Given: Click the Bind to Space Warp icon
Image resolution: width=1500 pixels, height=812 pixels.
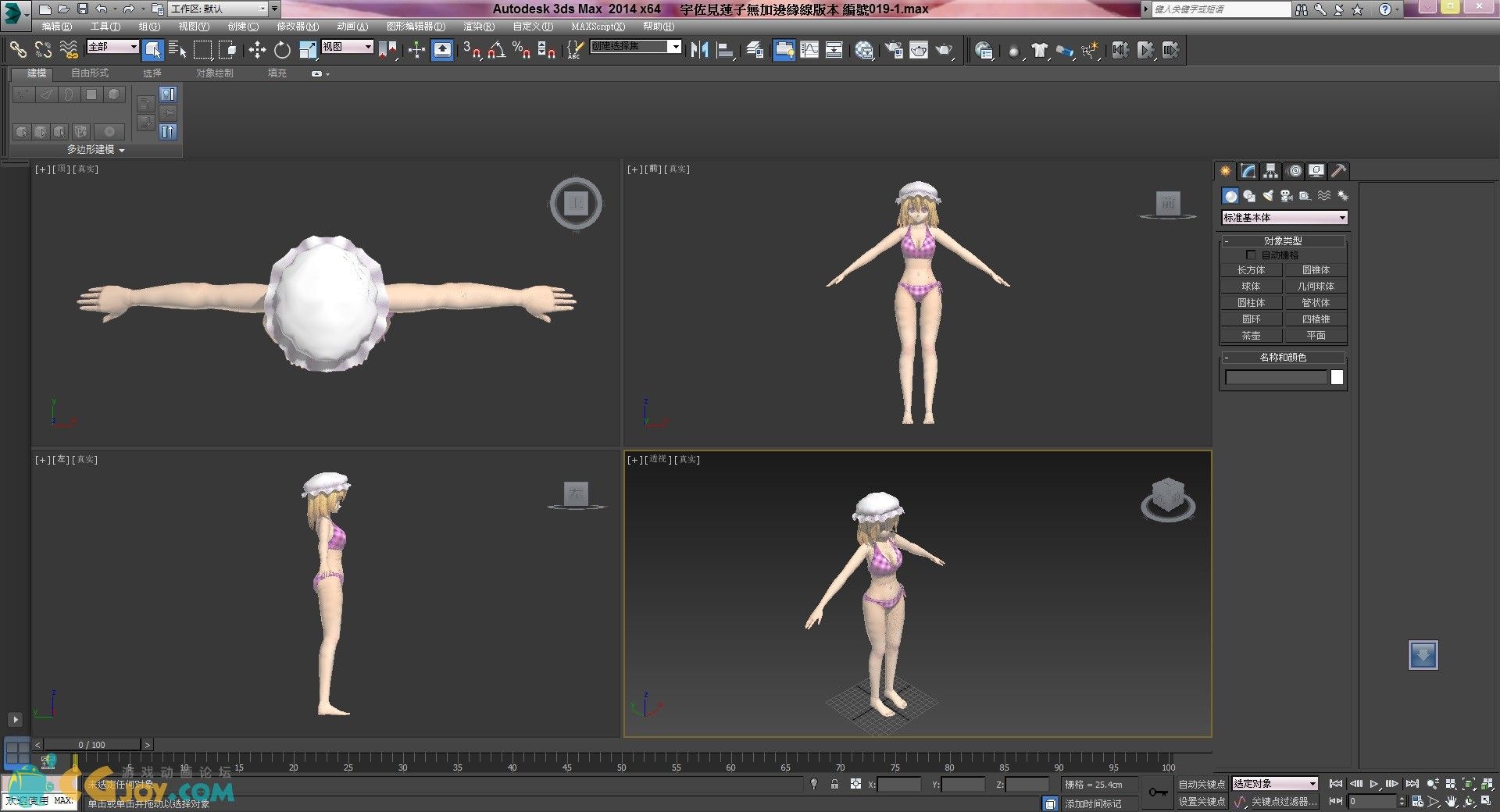Looking at the screenshot, I should click(x=69, y=50).
